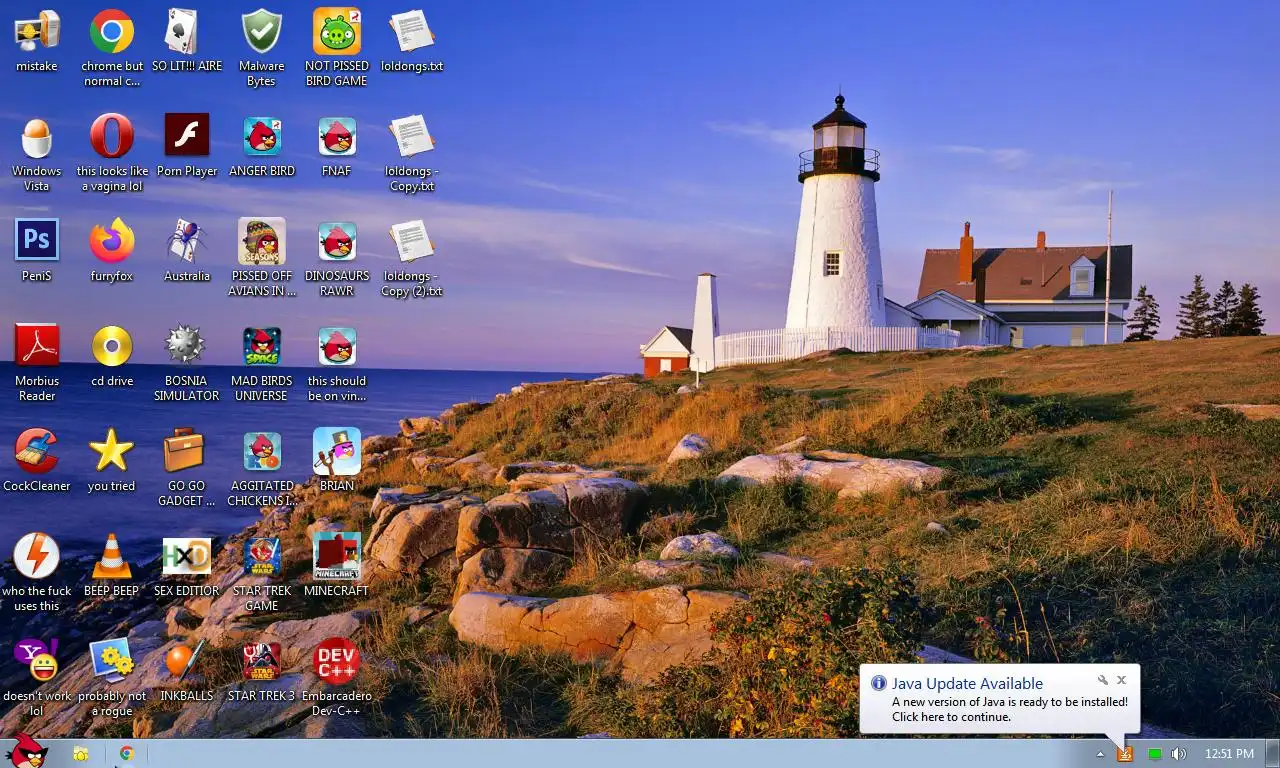
Task: Open the 'ANGER BIRD' game shortcut
Action: click(262, 137)
